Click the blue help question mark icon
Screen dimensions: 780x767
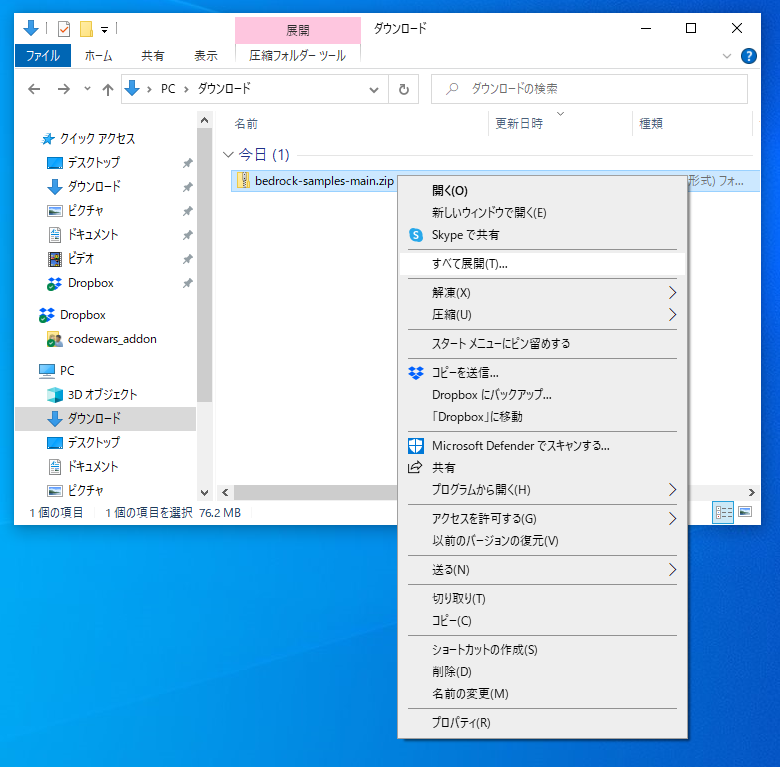point(748,56)
